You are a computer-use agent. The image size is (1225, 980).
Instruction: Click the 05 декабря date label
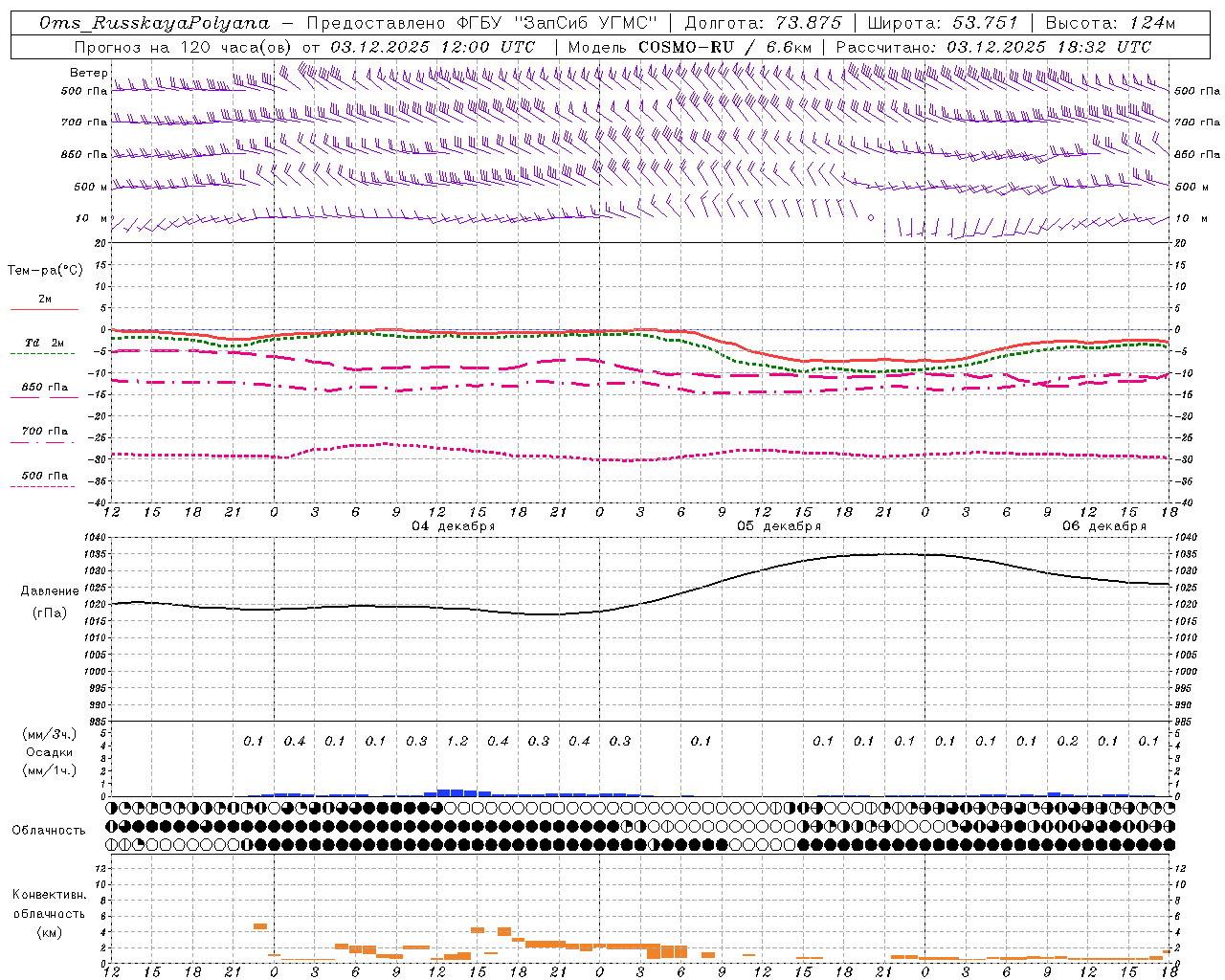point(778,526)
